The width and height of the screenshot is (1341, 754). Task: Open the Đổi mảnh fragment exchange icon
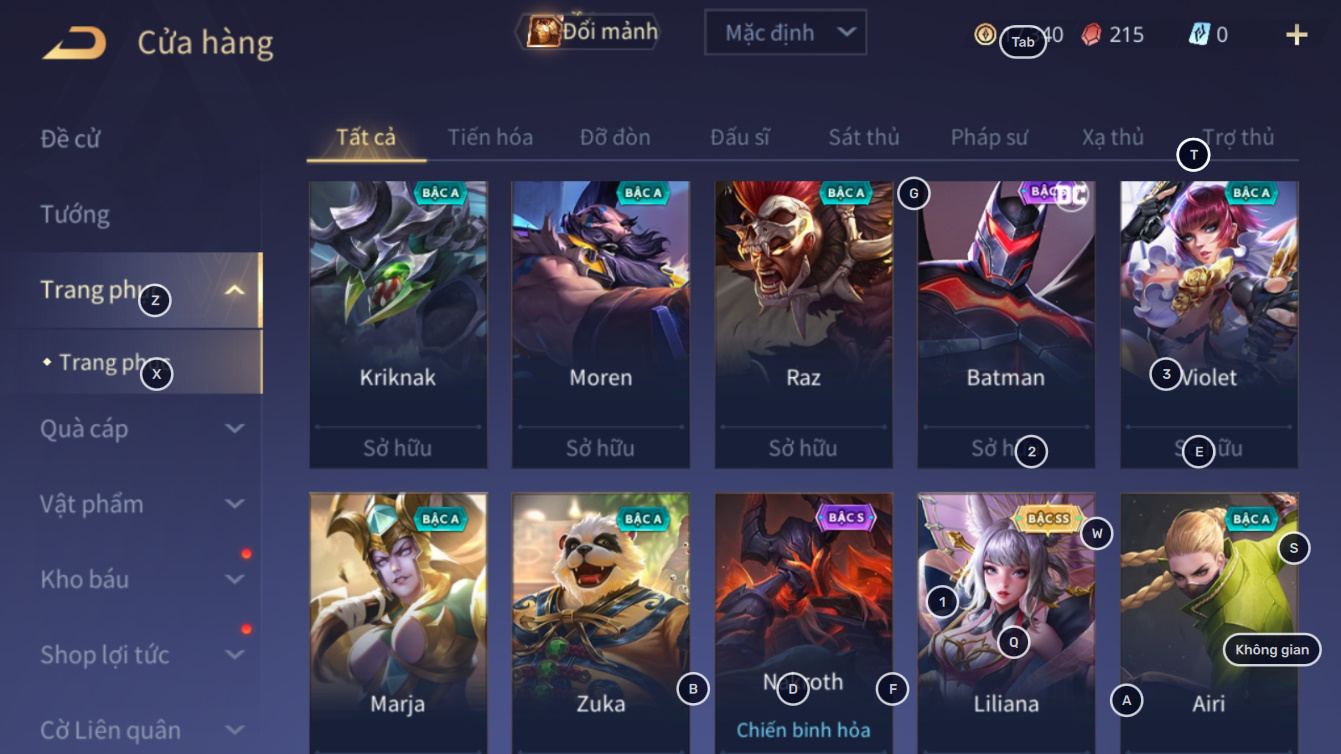[x=545, y=31]
